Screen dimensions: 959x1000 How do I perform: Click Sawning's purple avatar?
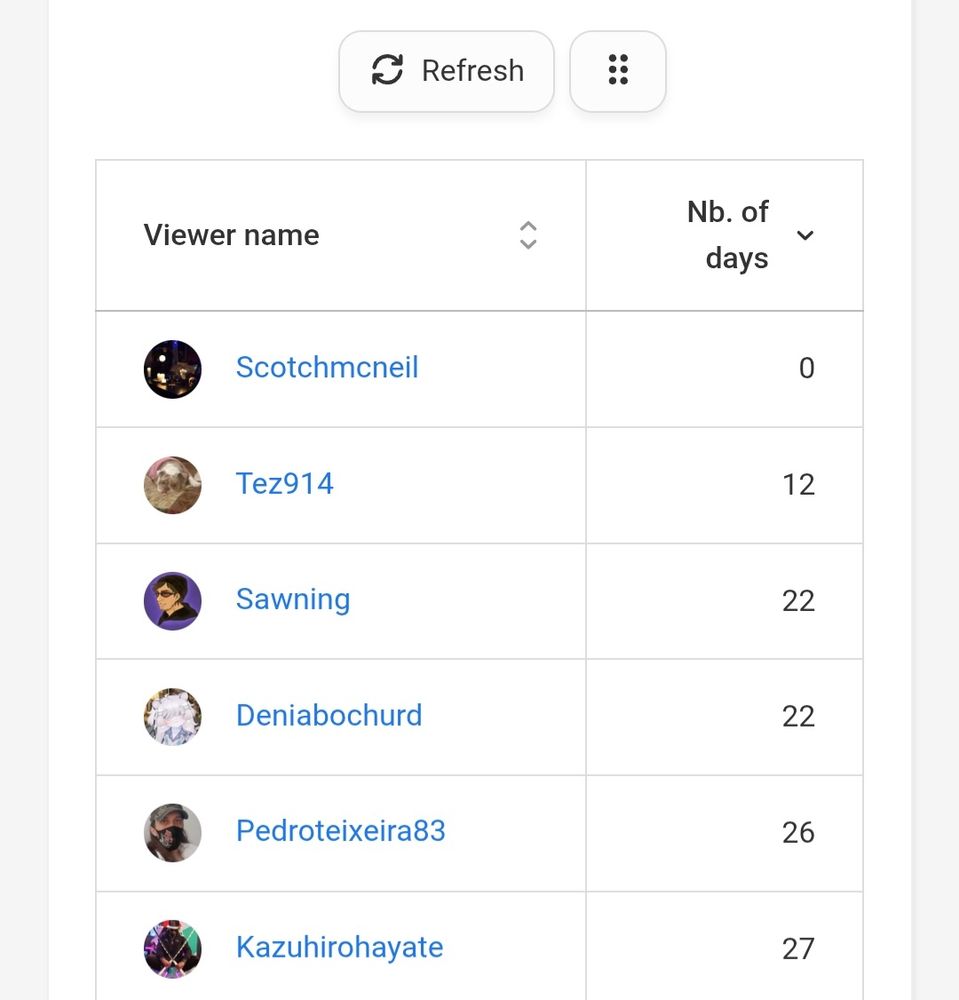[x=173, y=600]
